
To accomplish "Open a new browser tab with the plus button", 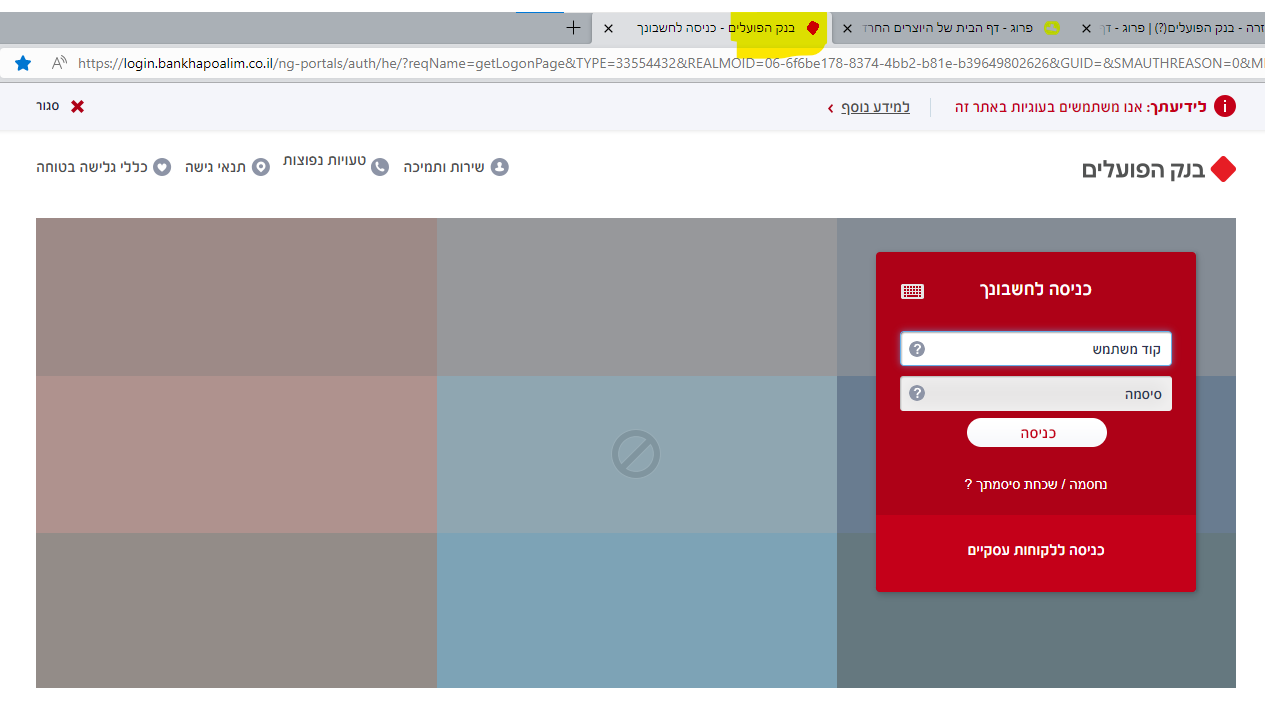I will click(573, 28).
